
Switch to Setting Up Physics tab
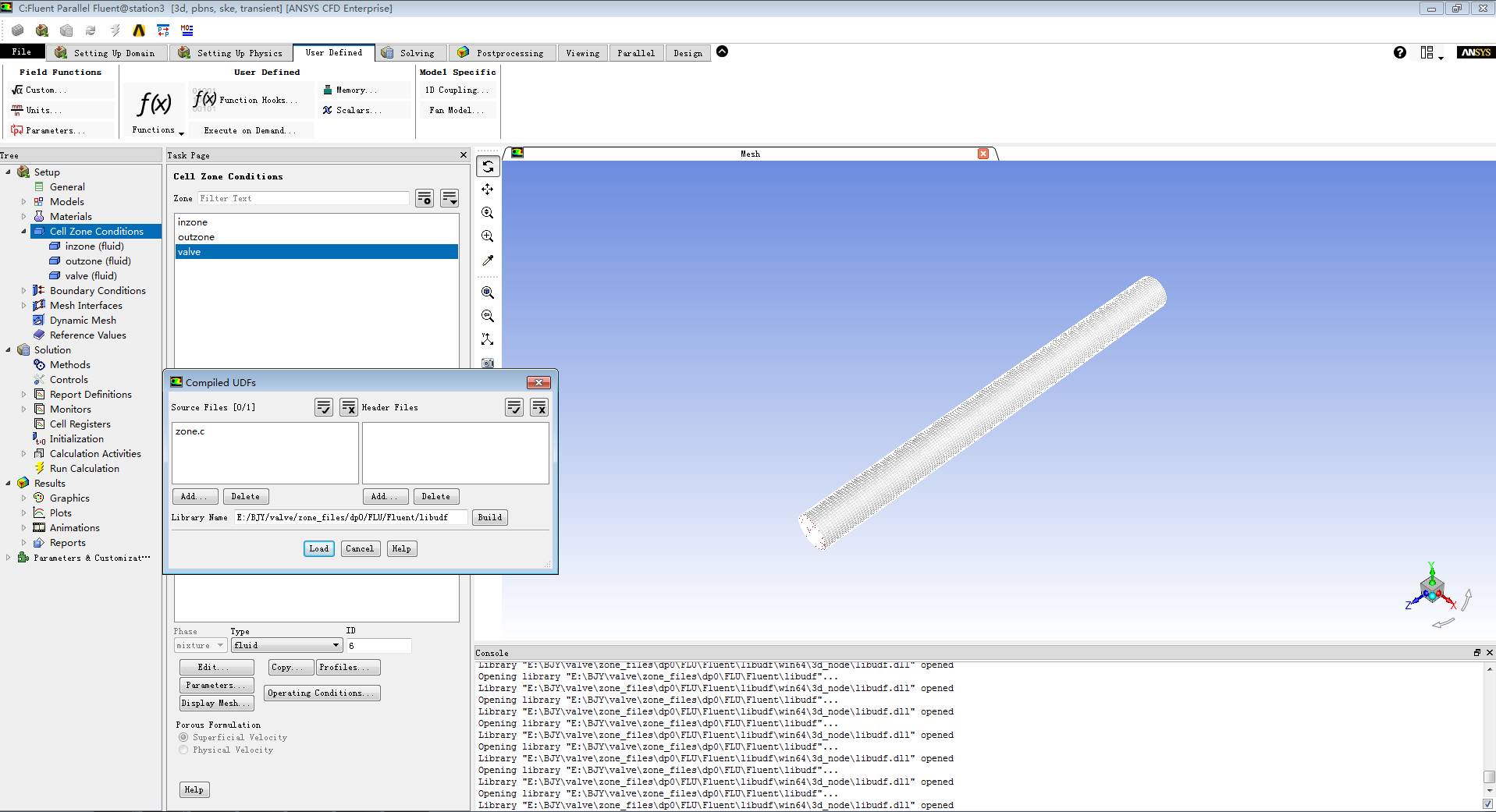231,53
